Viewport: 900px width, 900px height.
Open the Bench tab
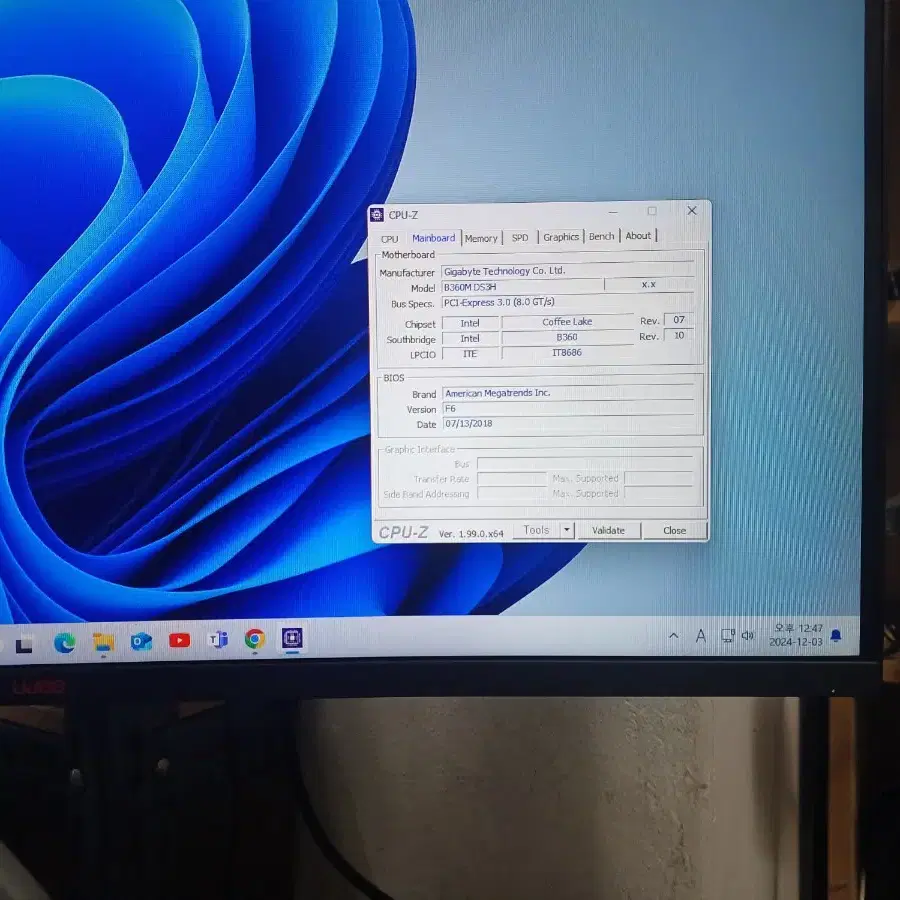pyautogui.click(x=602, y=236)
